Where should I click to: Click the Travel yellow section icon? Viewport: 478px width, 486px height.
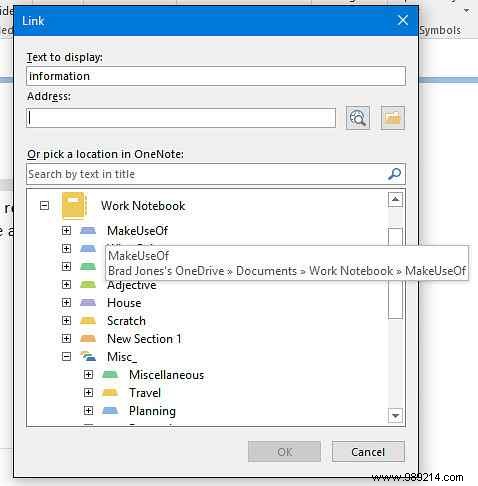(x=110, y=392)
